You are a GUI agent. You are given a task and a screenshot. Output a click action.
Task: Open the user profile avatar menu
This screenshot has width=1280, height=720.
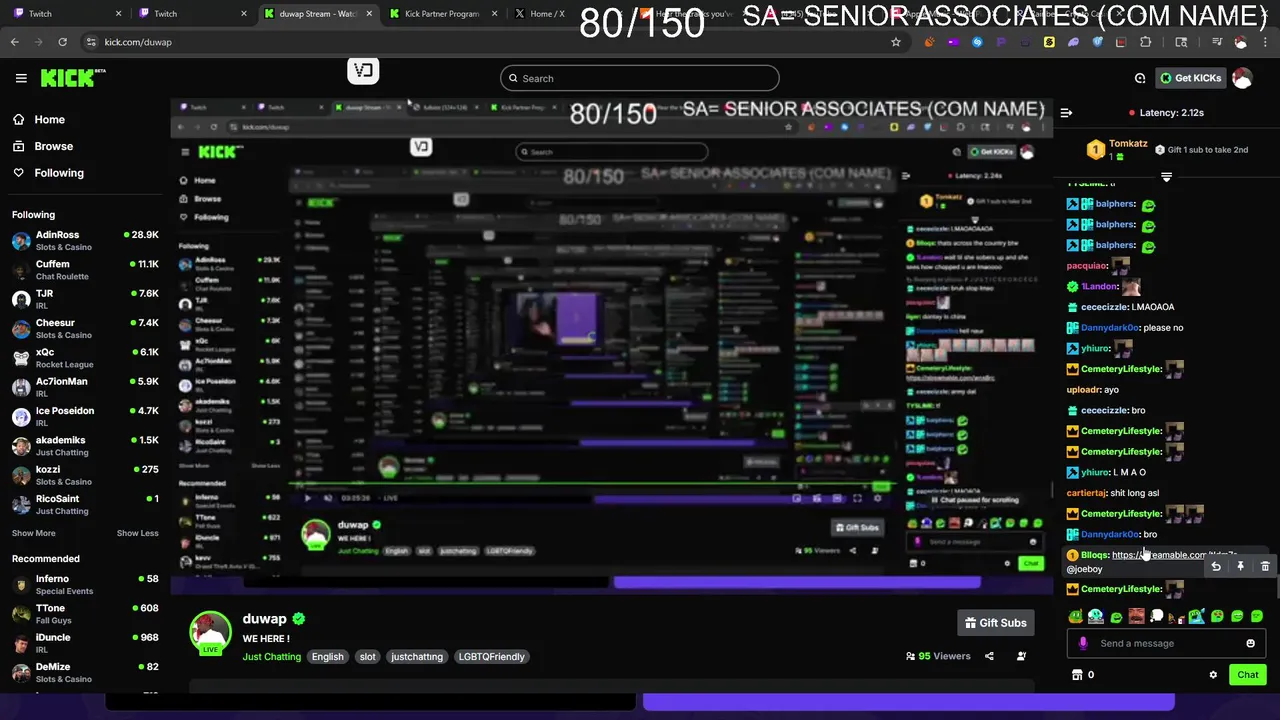coord(1242,78)
